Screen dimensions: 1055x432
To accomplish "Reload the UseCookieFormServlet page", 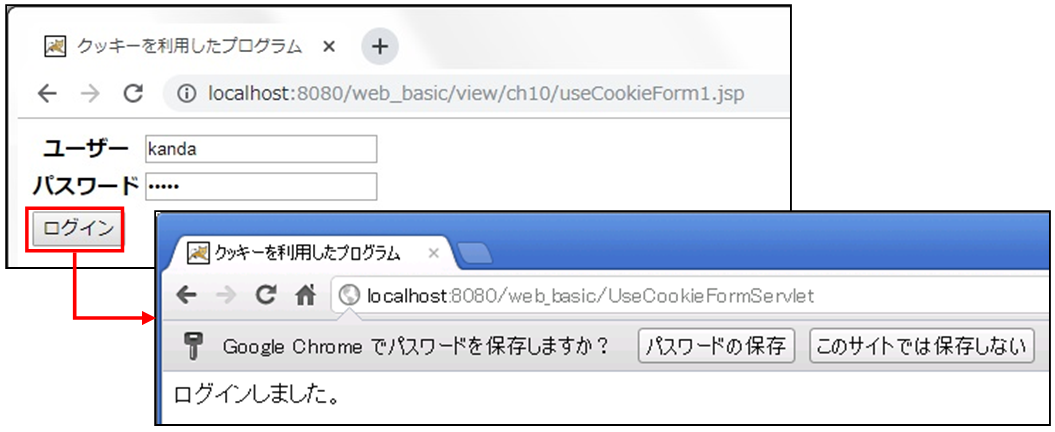I will (x=266, y=295).
